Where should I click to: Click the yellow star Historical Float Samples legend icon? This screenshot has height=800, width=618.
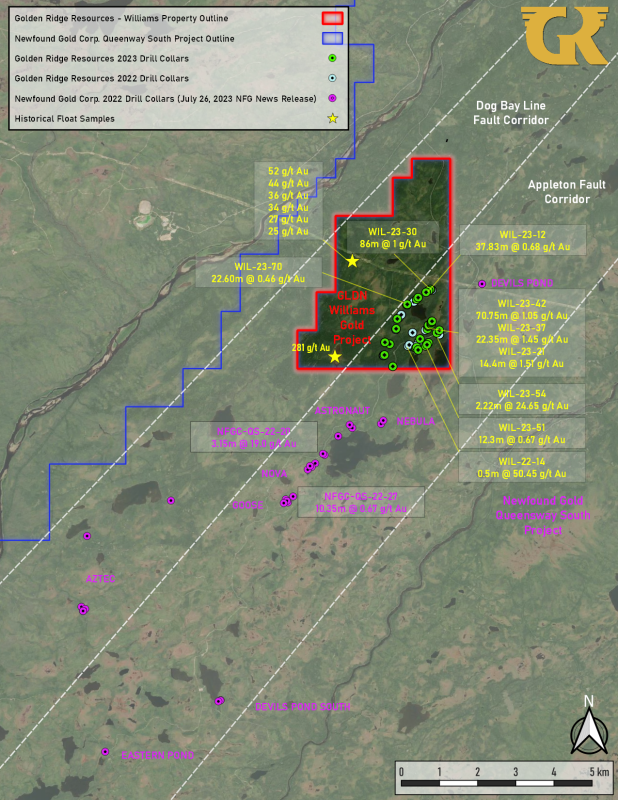(333, 118)
